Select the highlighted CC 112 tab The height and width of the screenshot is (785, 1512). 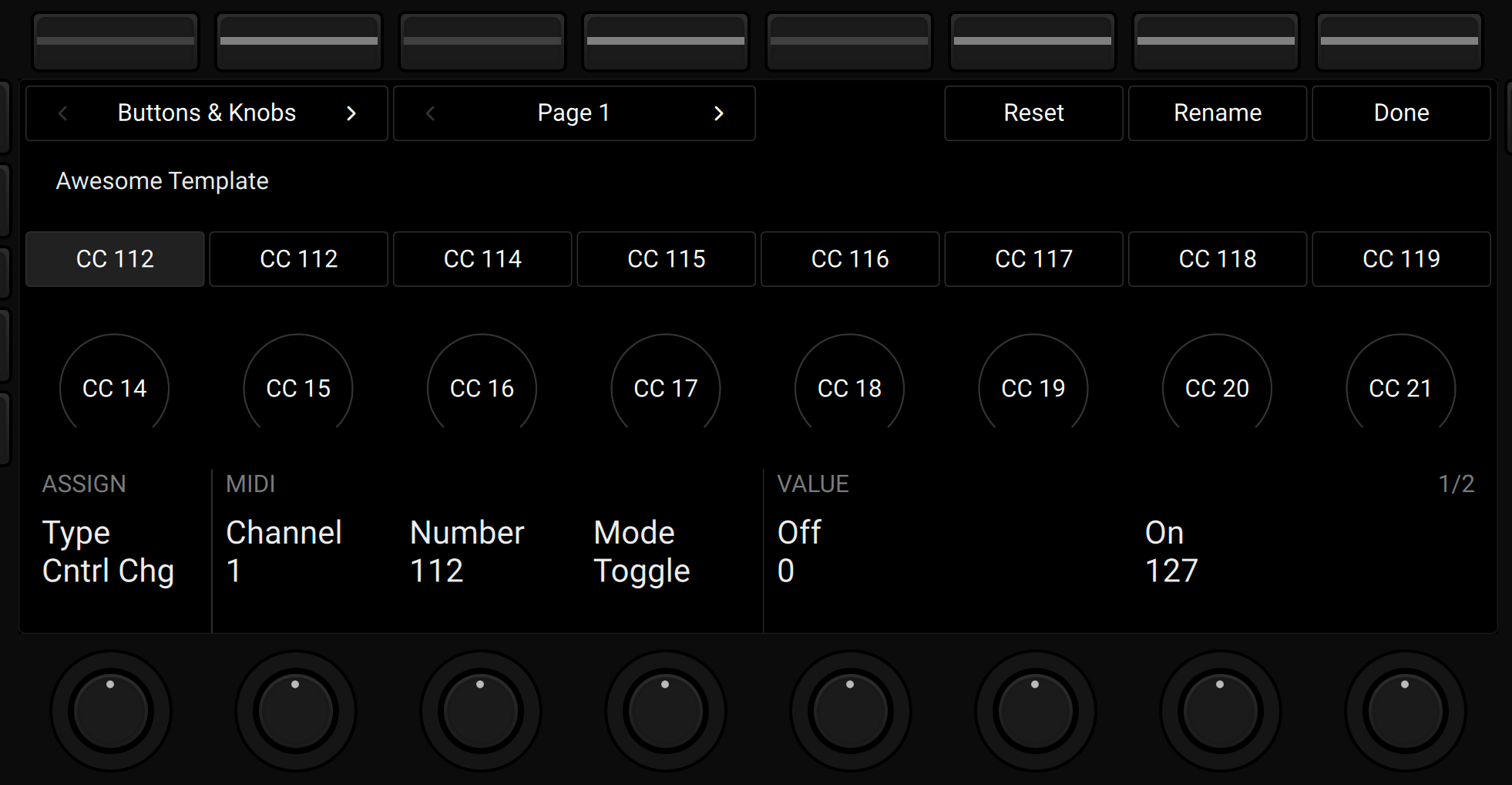click(114, 259)
